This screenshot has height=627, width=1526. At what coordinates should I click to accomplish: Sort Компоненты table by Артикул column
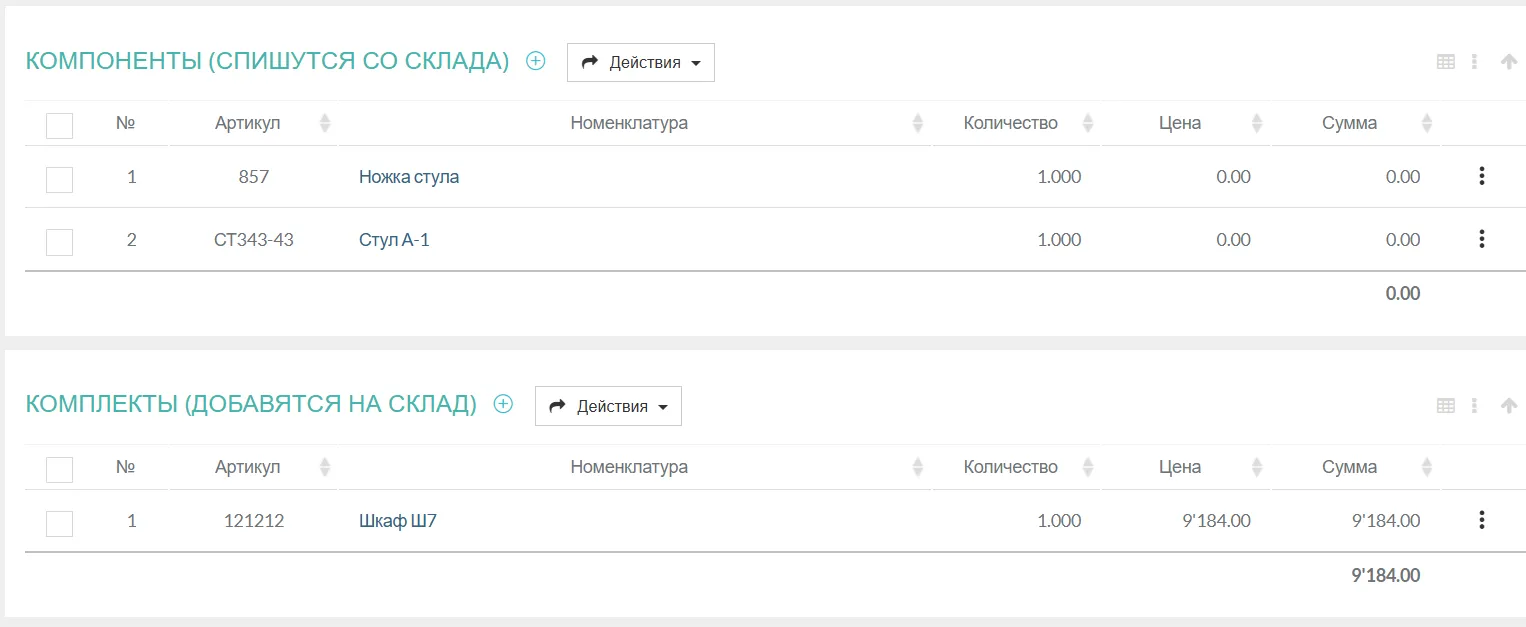(324, 124)
